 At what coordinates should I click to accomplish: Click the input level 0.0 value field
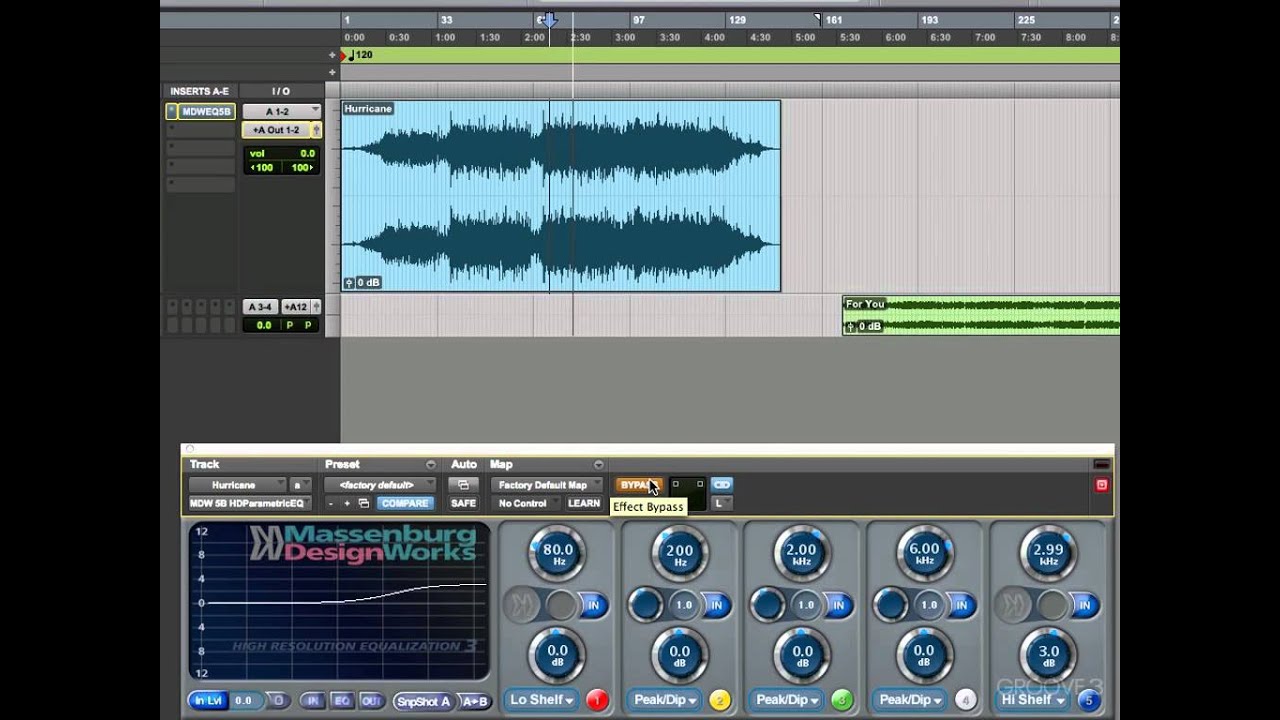click(243, 701)
